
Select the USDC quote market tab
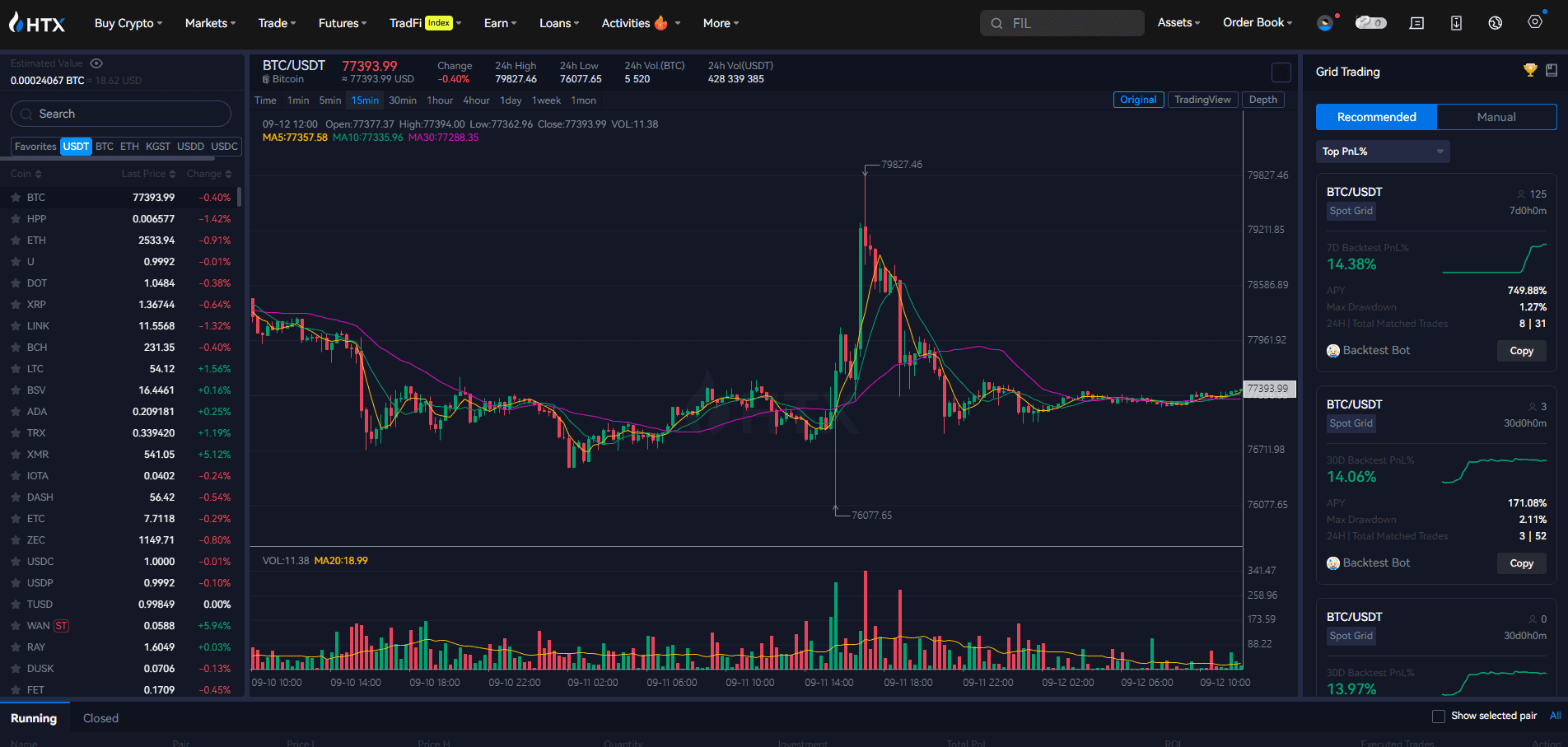pos(224,147)
